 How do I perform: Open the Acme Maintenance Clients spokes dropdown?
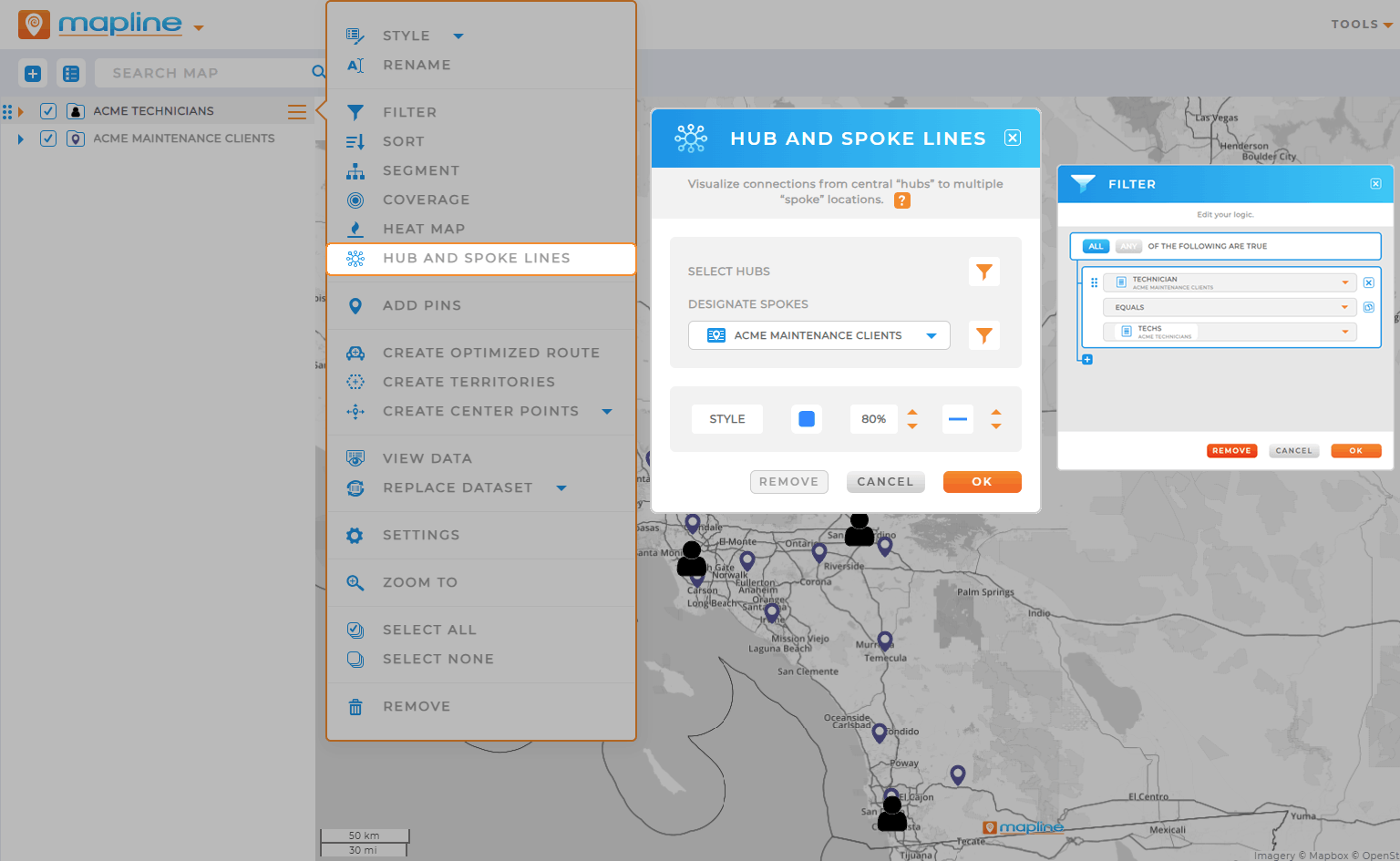click(x=819, y=335)
